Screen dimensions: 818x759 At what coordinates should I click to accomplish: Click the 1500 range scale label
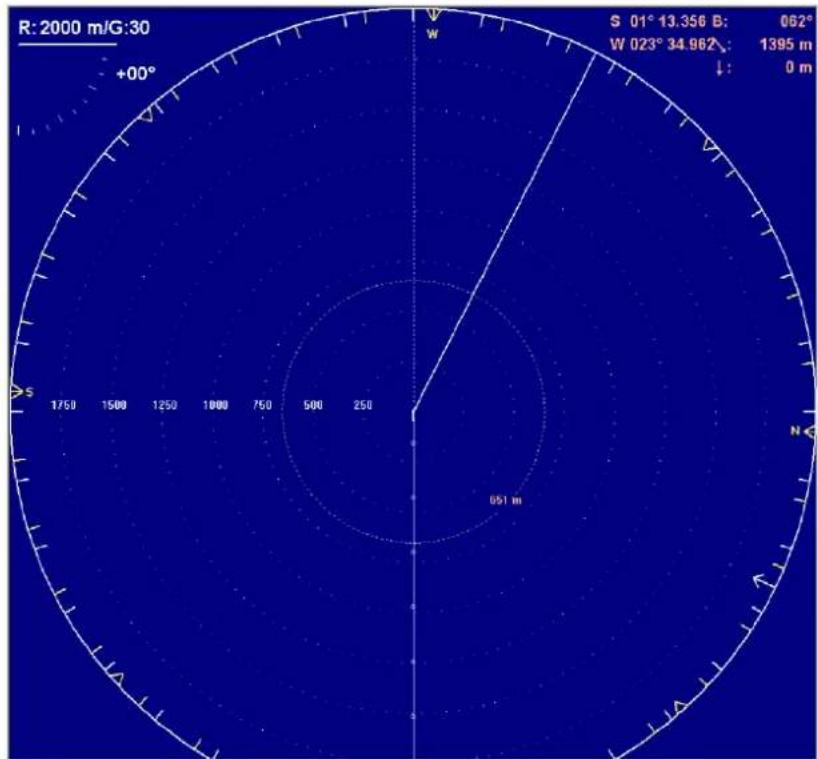click(x=114, y=405)
